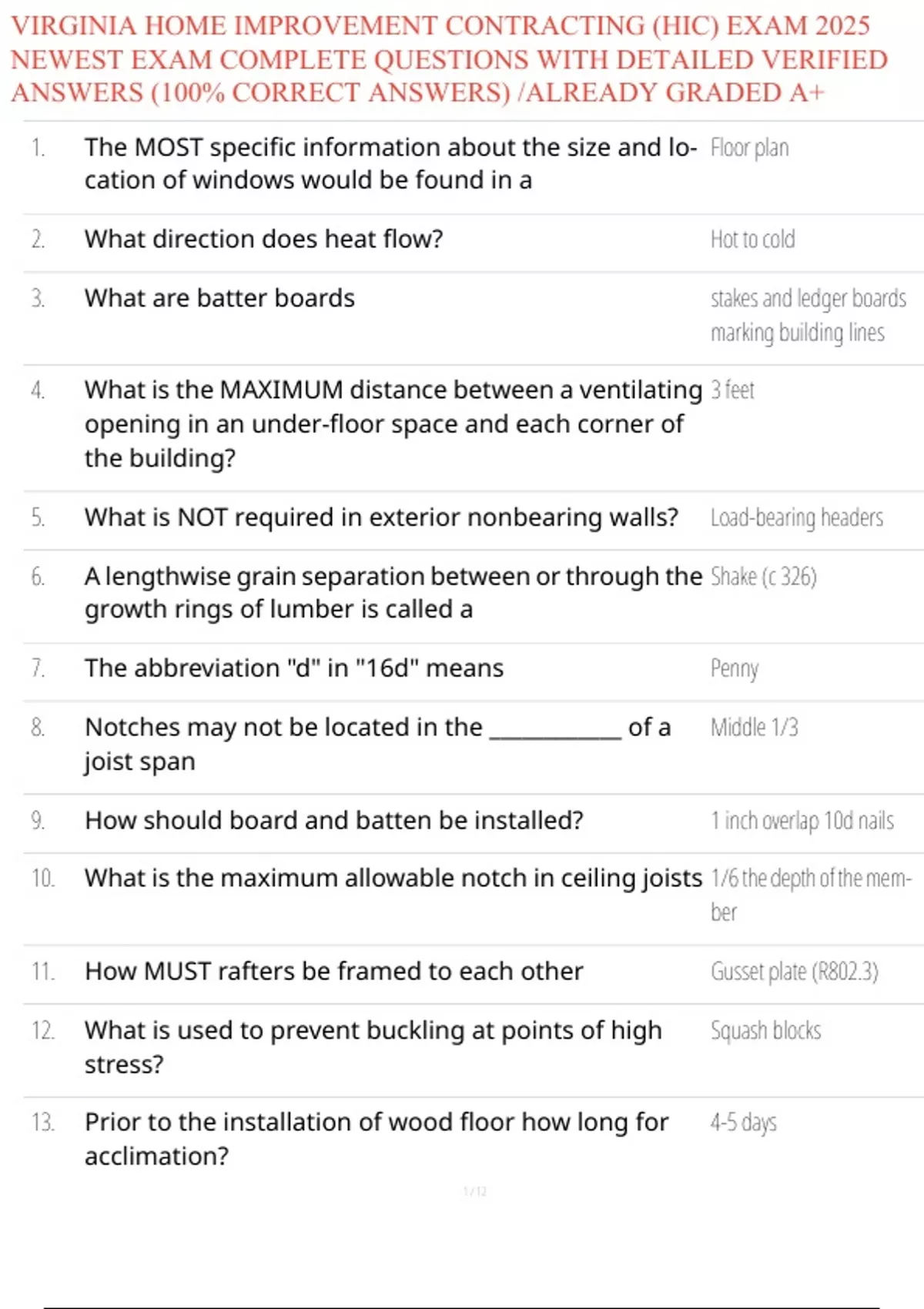Screen dimensions: 924x1309
Task: Click the blank line in question 8
Action: pos(555,730)
